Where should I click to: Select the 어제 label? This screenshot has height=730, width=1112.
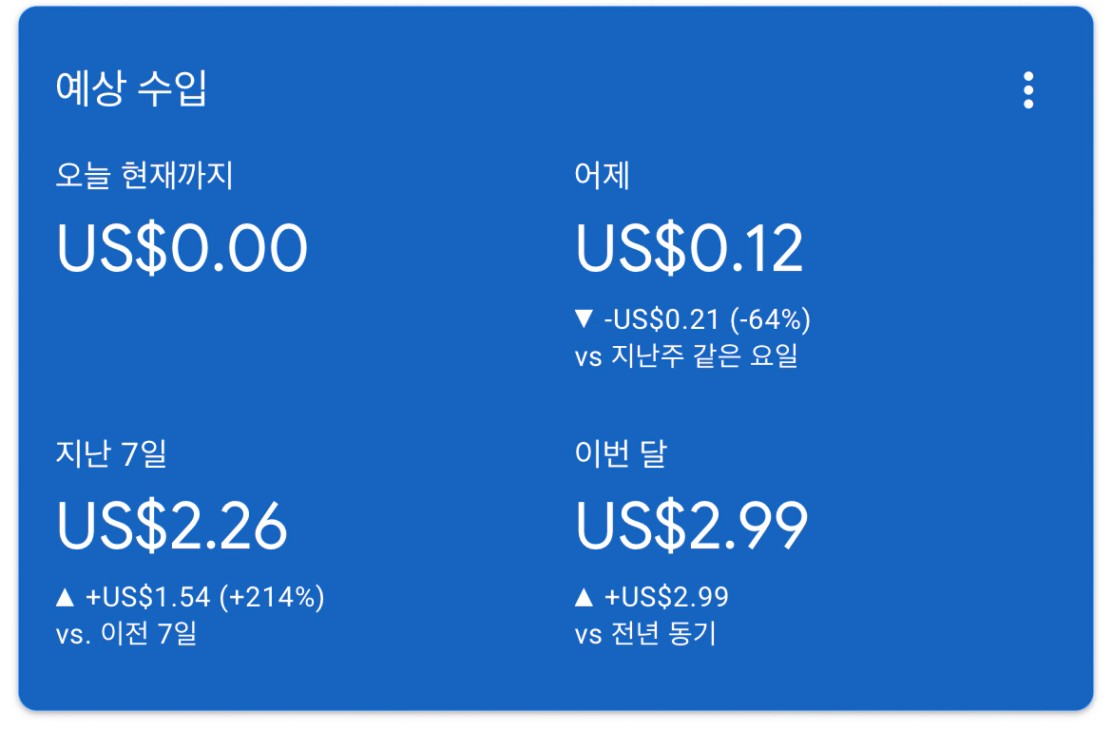[x=602, y=176]
